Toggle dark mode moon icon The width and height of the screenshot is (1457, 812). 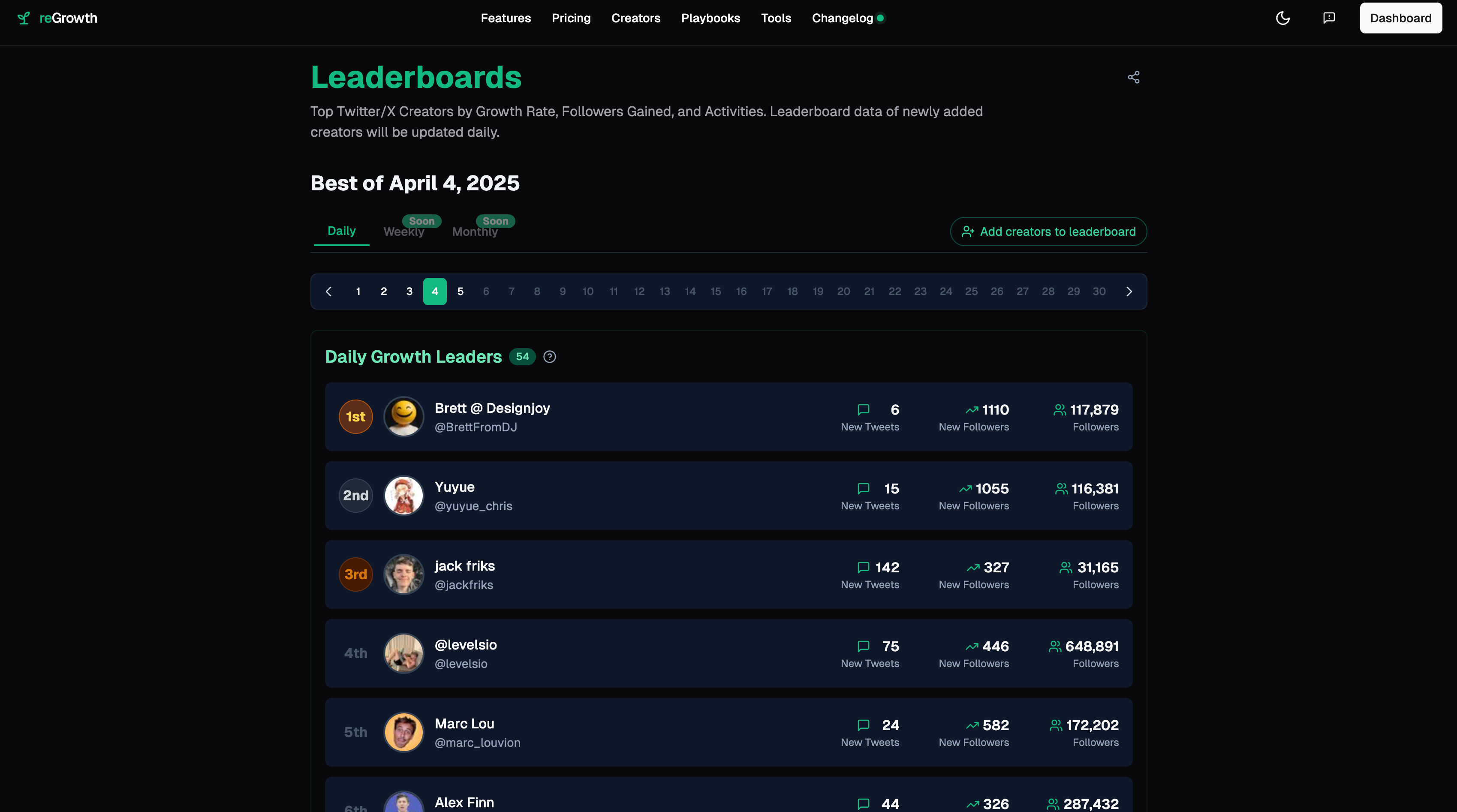click(1282, 18)
